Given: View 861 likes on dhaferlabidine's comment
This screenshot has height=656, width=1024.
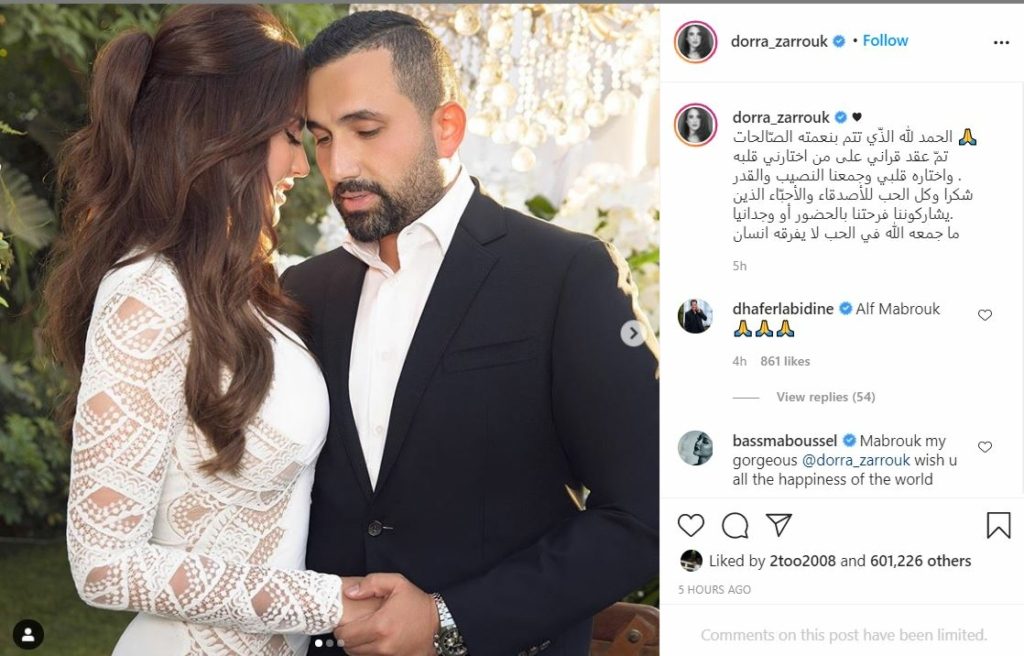Looking at the screenshot, I should (x=785, y=361).
